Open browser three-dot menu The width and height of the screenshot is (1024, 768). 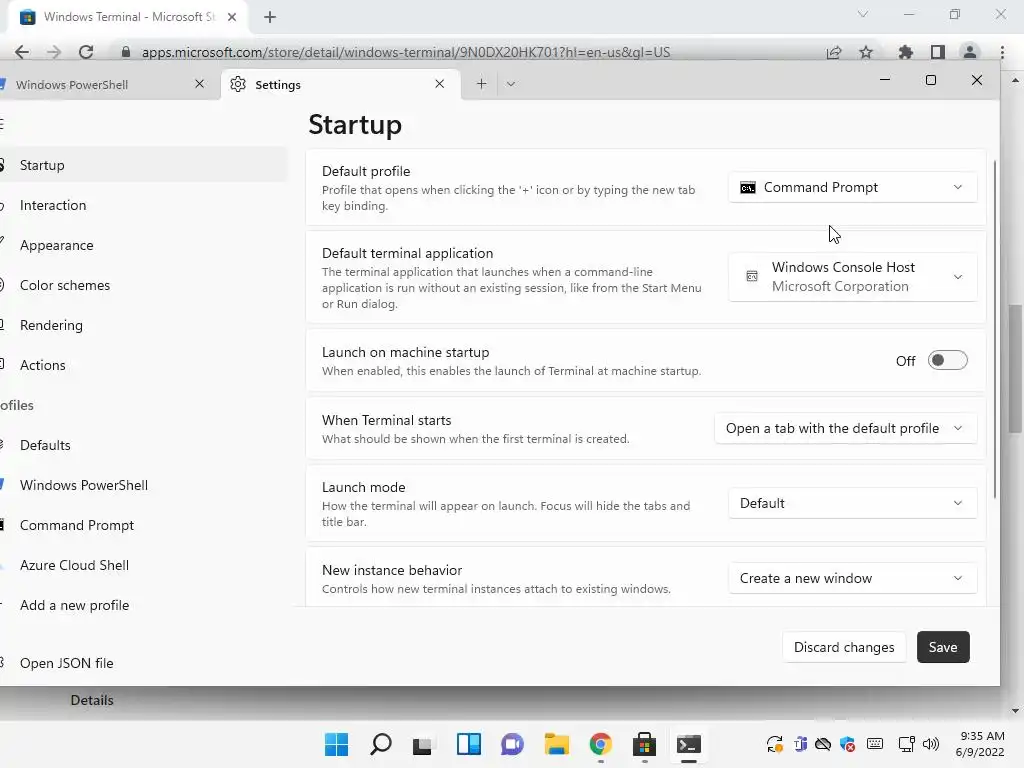click(1002, 52)
